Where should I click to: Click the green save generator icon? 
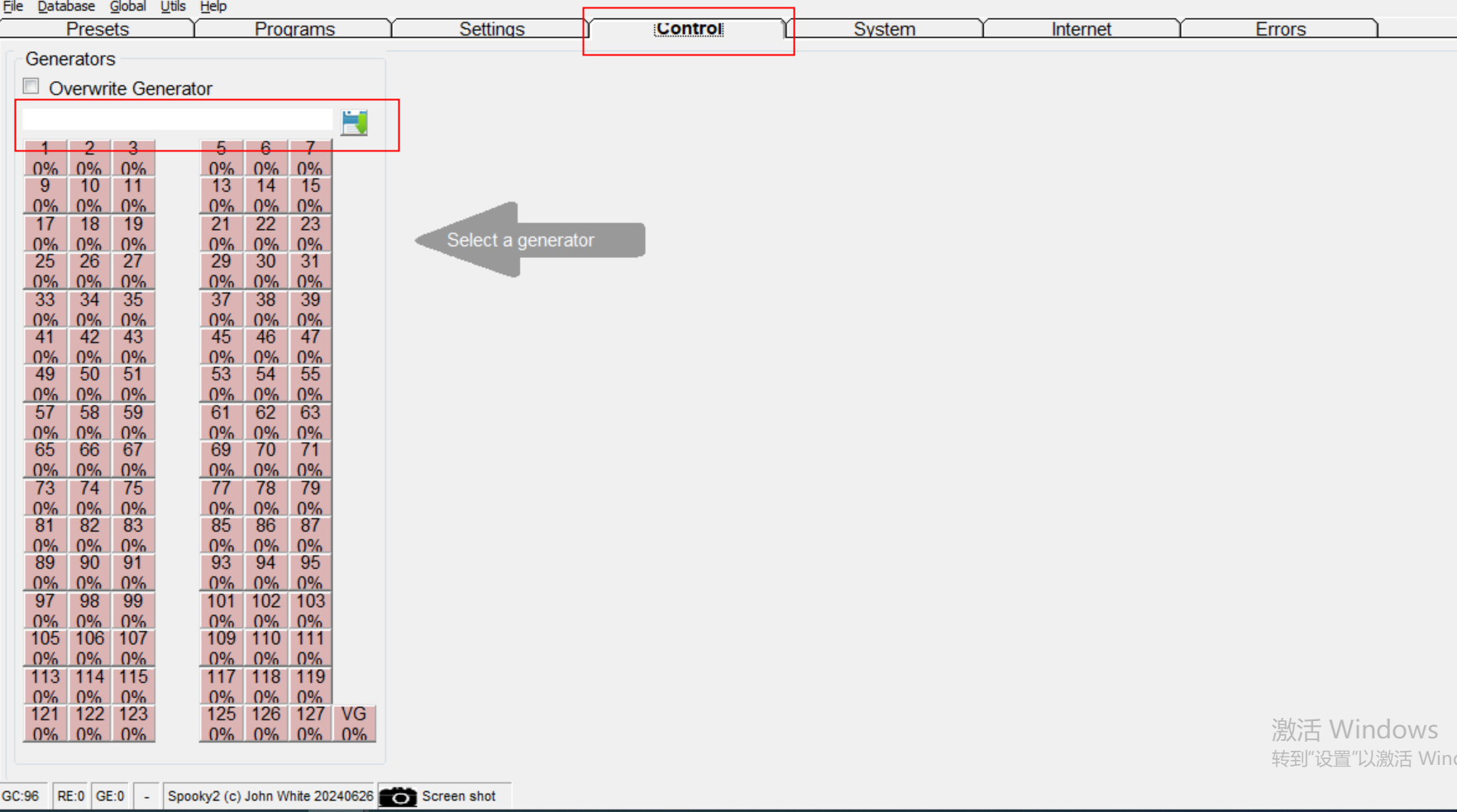355,123
